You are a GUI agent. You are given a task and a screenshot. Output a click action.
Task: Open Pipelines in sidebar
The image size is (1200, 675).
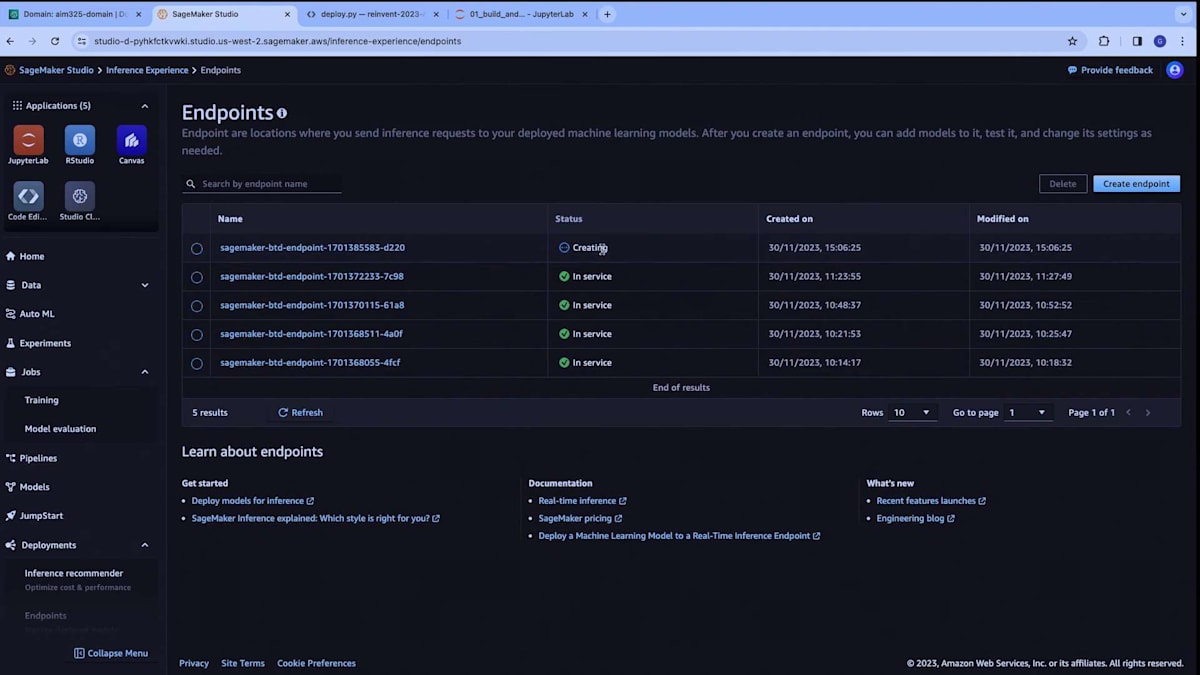point(38,458)
